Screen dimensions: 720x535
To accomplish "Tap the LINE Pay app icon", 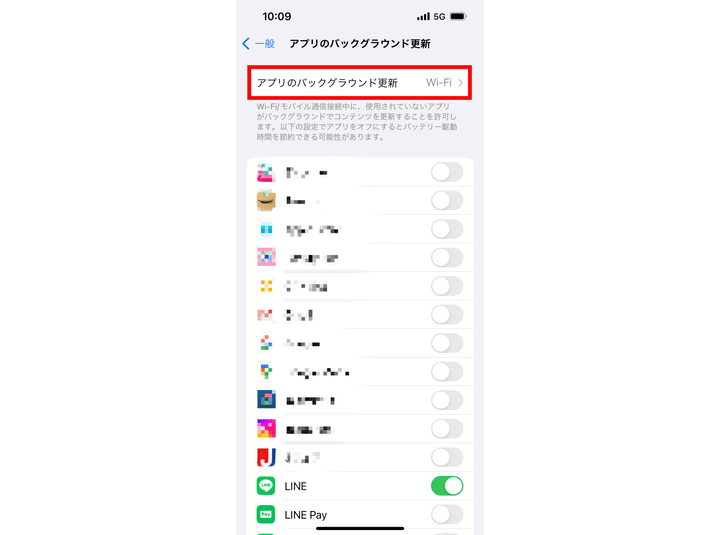I will pos(266,514).
